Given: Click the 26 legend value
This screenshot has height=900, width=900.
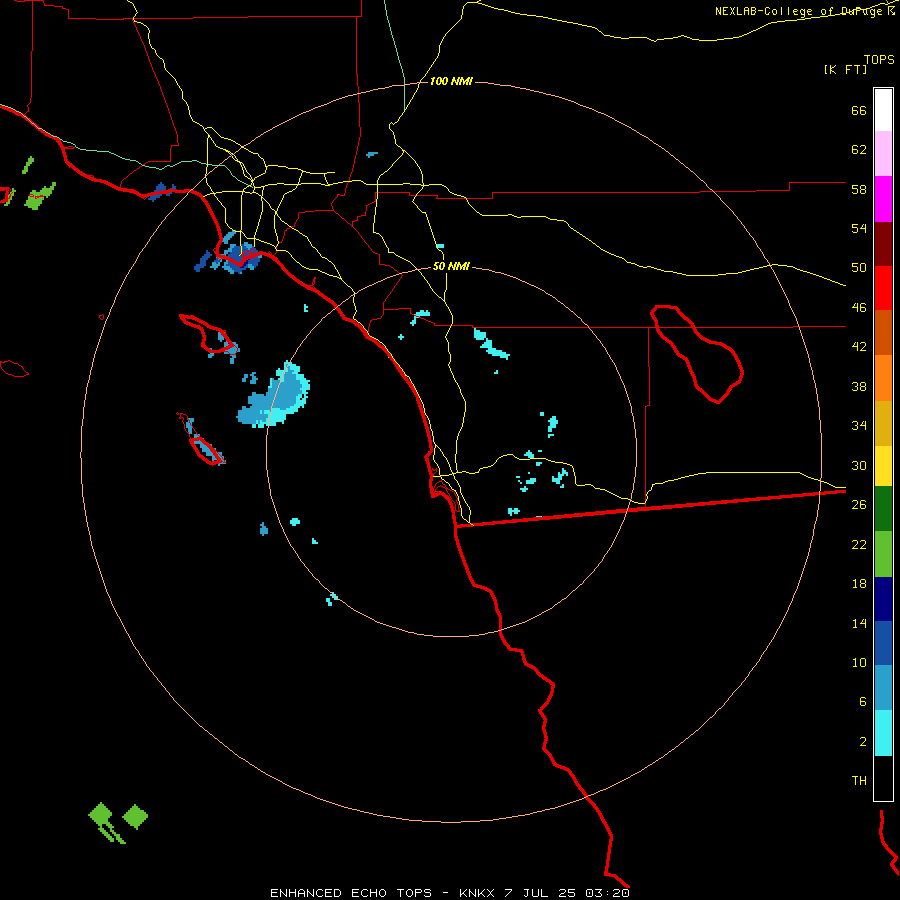Looking at the screenshot, I should pyautogui.click(x=859, y=505).
